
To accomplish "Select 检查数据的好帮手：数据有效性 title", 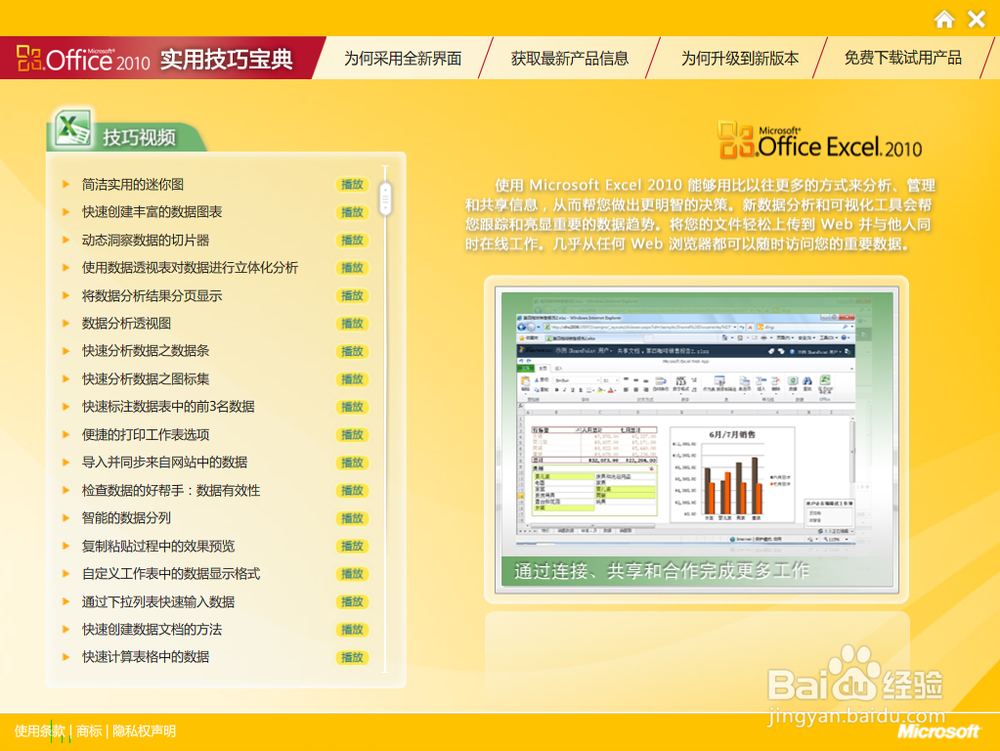I will click(171, 490).
